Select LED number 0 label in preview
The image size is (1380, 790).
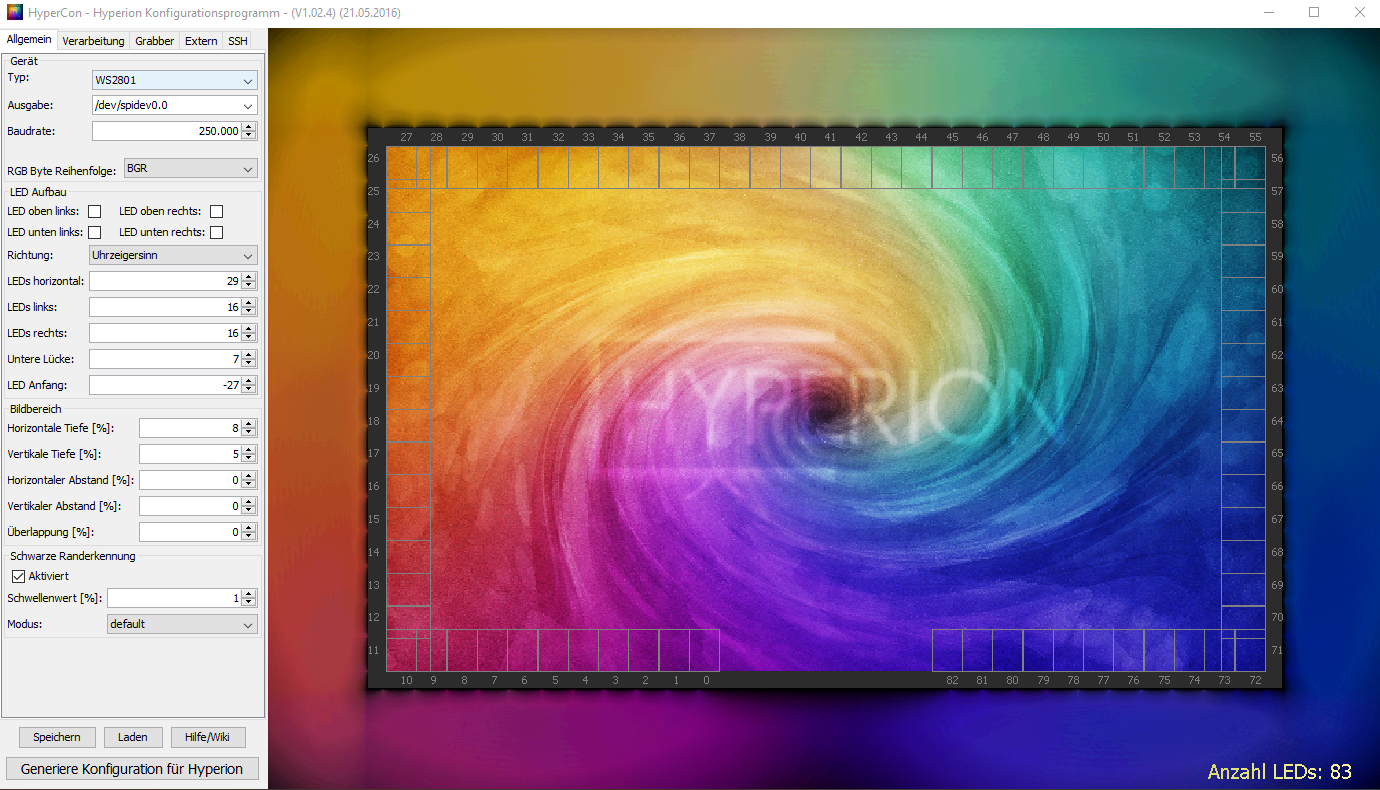click(706, 681)
